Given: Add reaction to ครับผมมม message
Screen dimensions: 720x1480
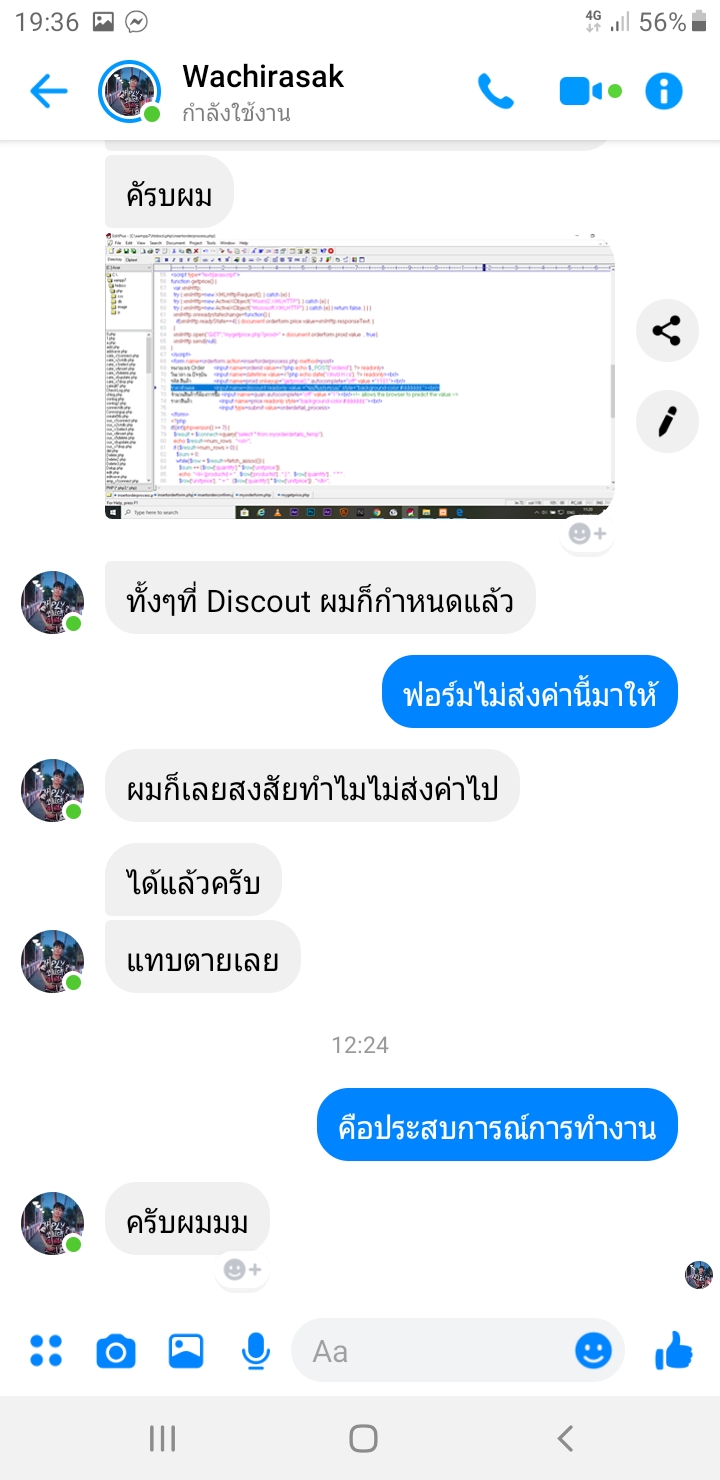Looking at the screenshot, I should (x=242, y=1269).
